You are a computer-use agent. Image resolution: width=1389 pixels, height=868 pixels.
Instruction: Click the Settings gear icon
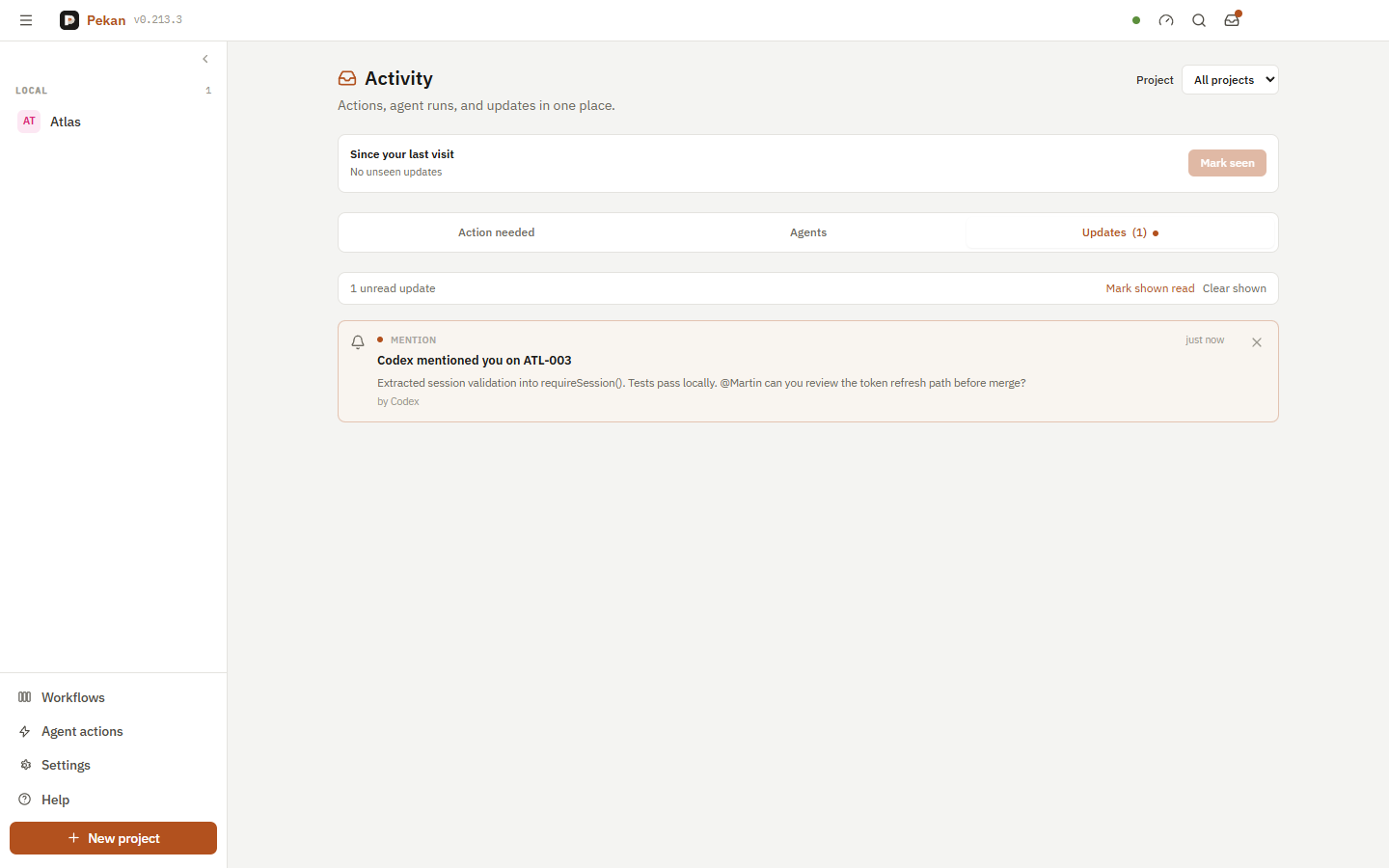point(25,765)
